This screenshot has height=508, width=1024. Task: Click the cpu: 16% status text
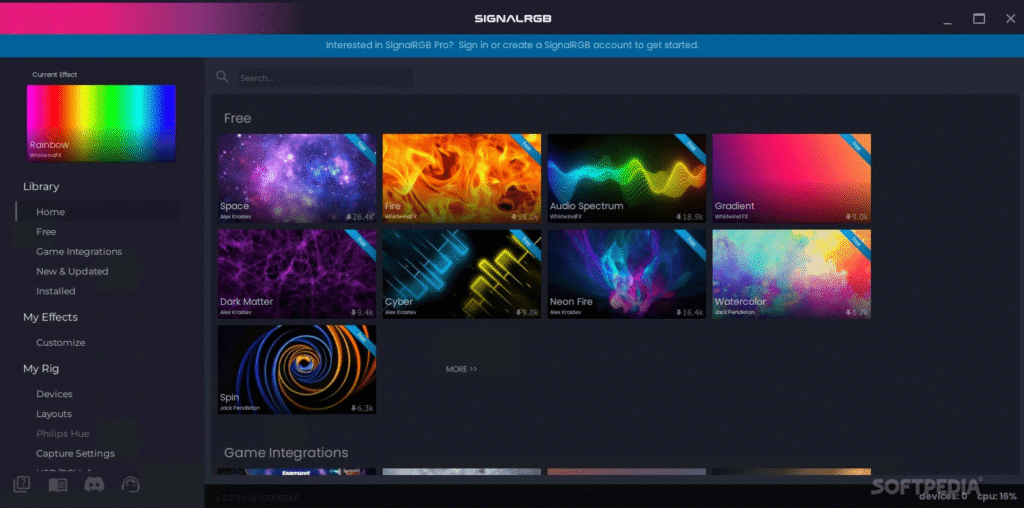[997, 497]
